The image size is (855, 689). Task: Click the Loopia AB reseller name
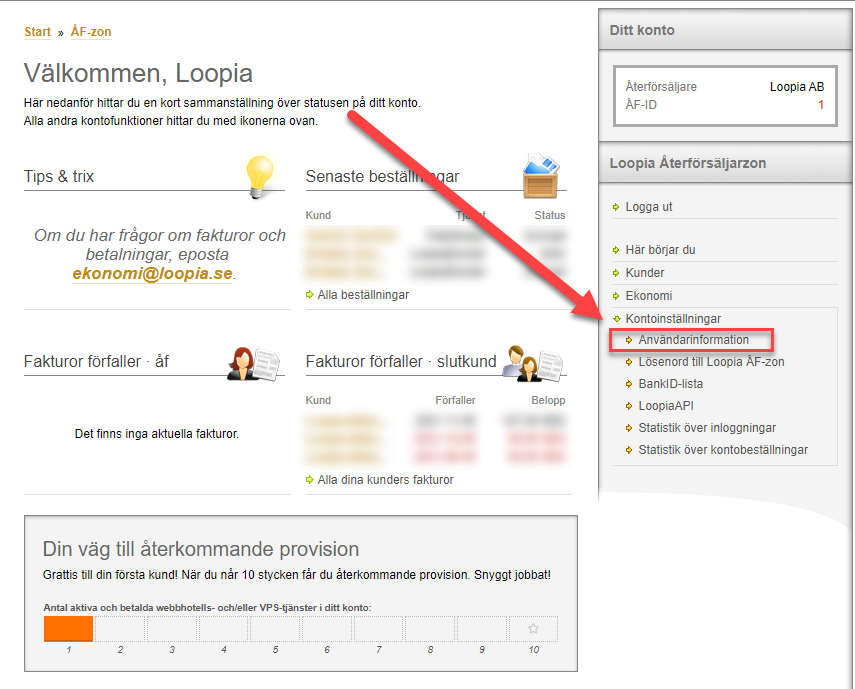797,87
